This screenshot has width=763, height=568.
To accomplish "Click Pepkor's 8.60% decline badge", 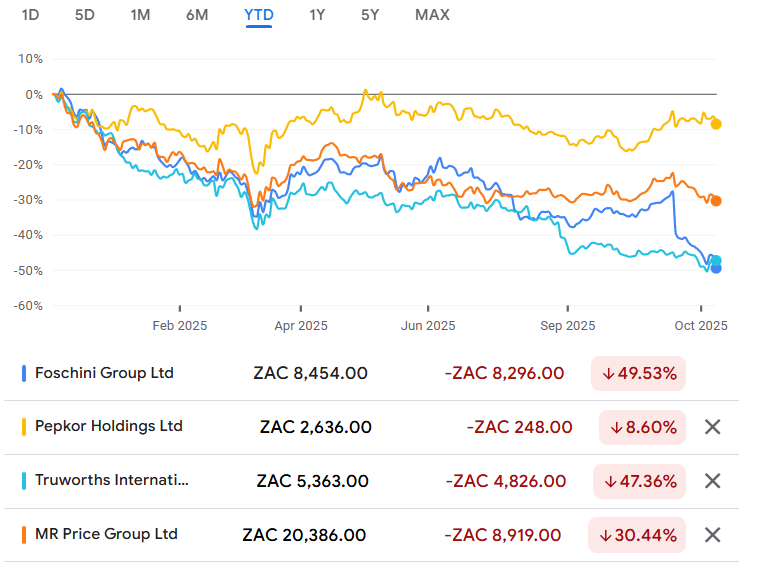I will [642, 427].
